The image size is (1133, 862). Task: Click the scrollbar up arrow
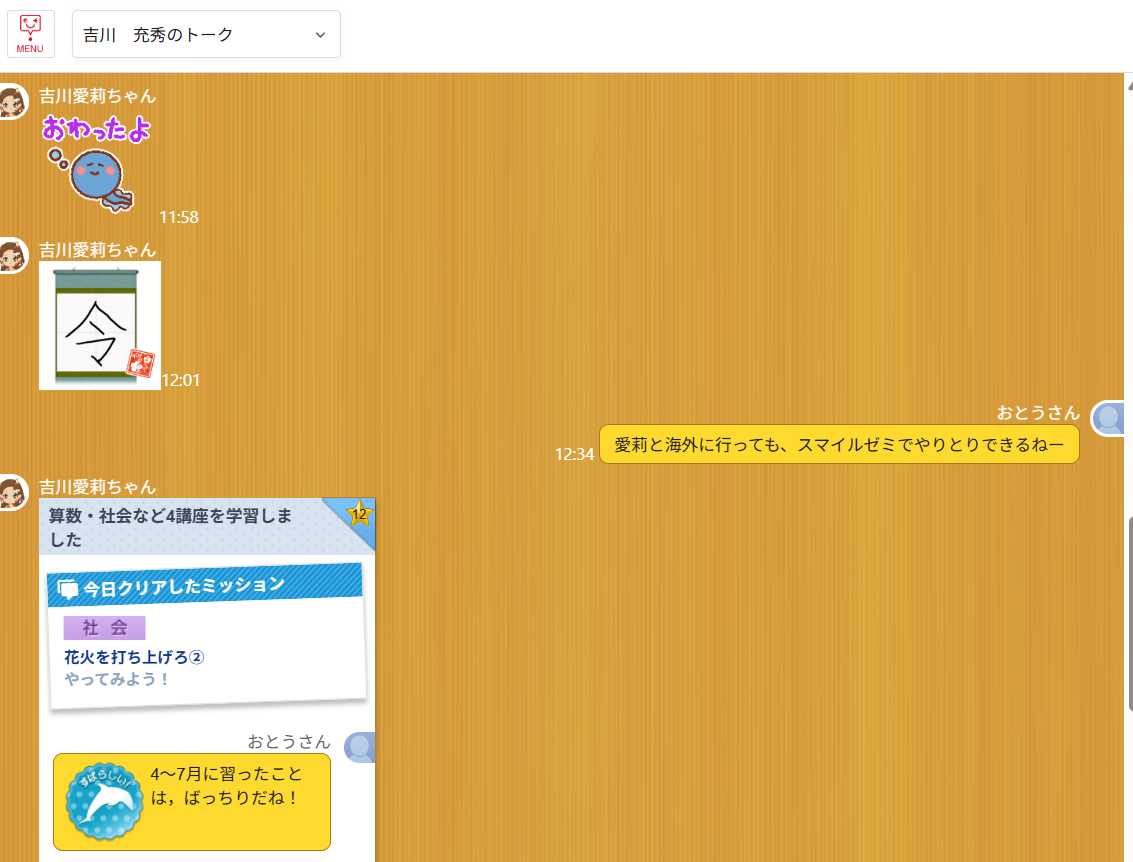(x=1129, y=85)
